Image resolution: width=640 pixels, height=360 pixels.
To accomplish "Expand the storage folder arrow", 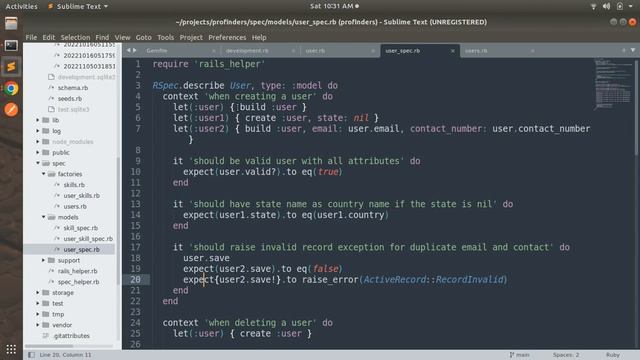I will (x=38, y=292).
